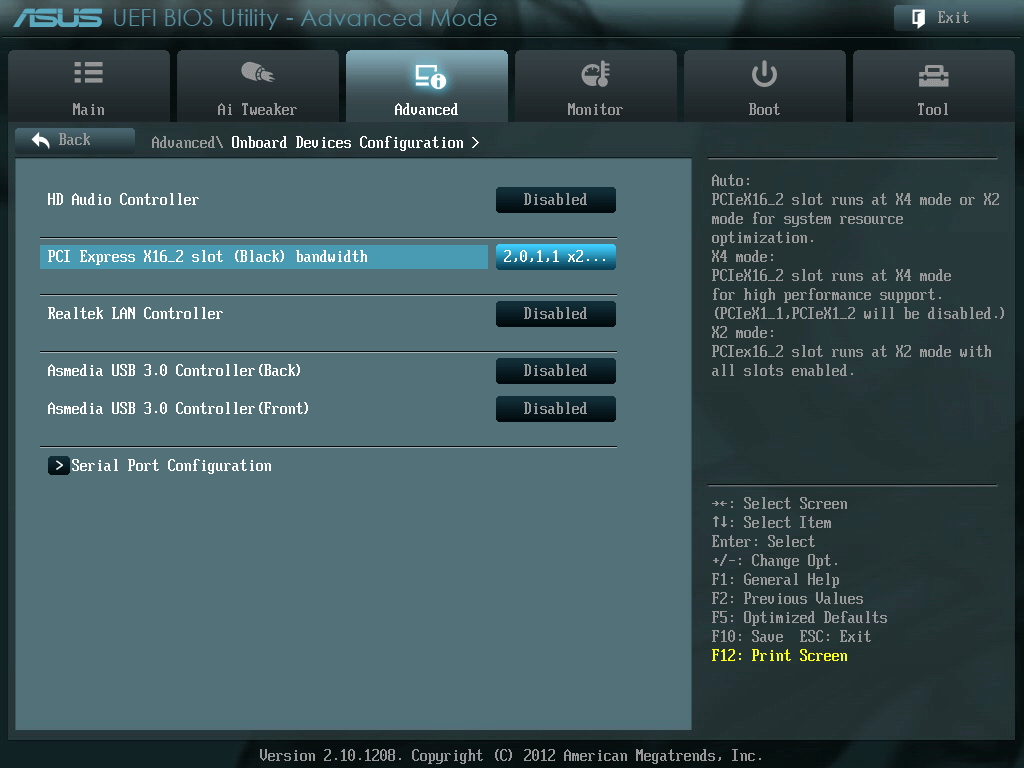Image resolution: width=1024 pixels, height=768 pixels.
Task: Open Asmedia USB 3.0 Controller(Front) value dropdown
Action: [556, 408]
